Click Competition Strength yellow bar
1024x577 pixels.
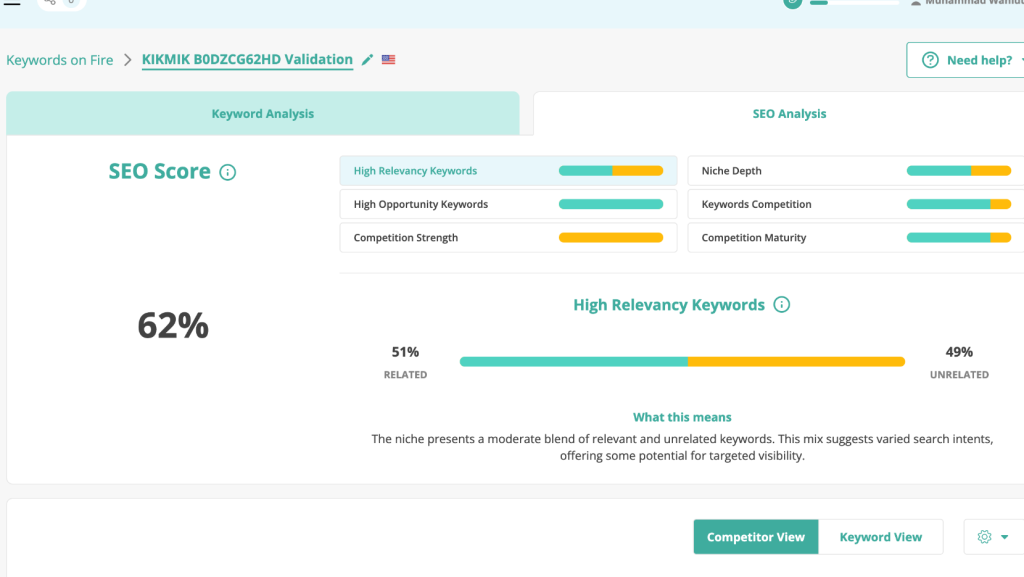coord(611,238)
